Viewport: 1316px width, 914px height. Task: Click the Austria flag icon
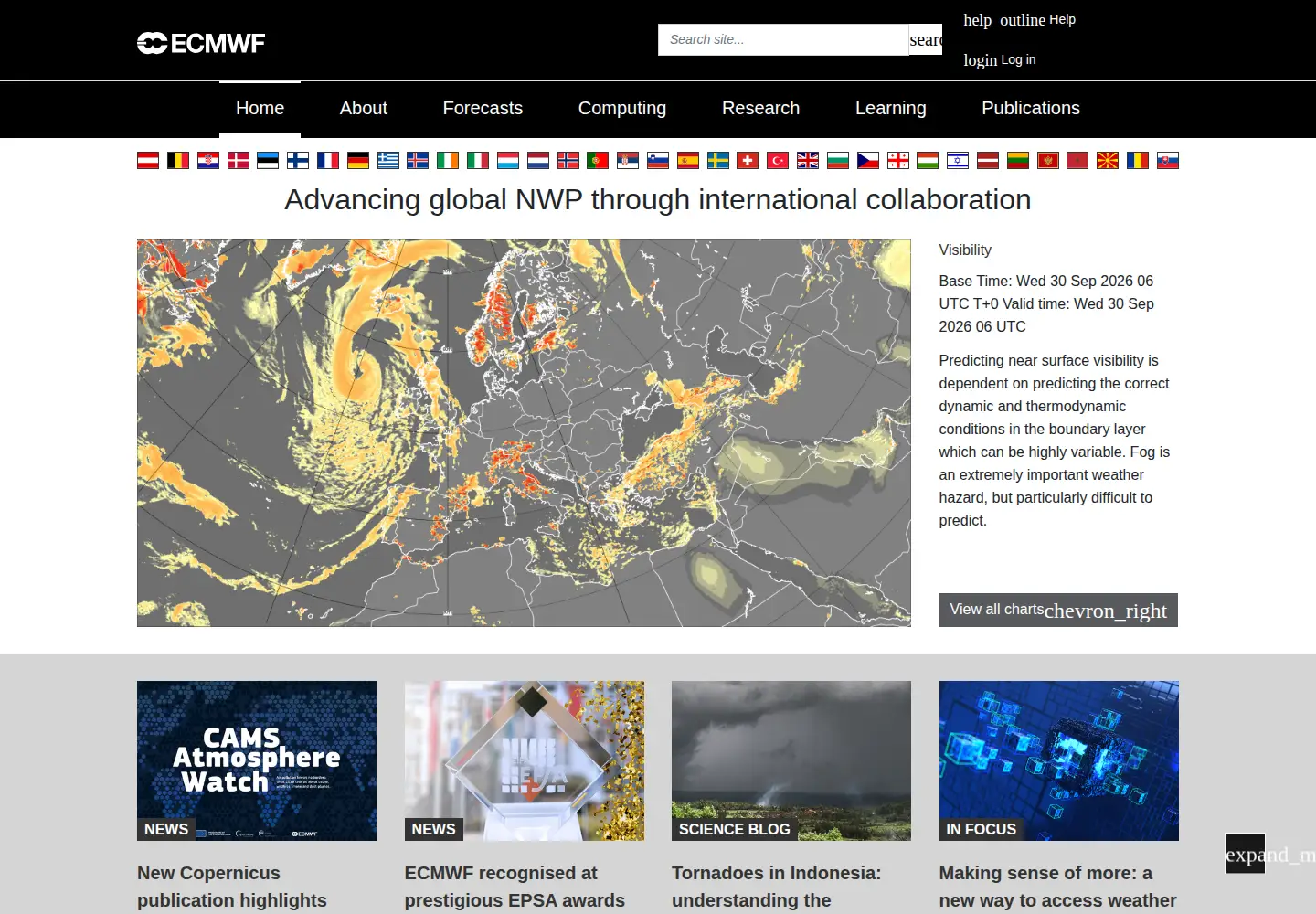(148, 161)
